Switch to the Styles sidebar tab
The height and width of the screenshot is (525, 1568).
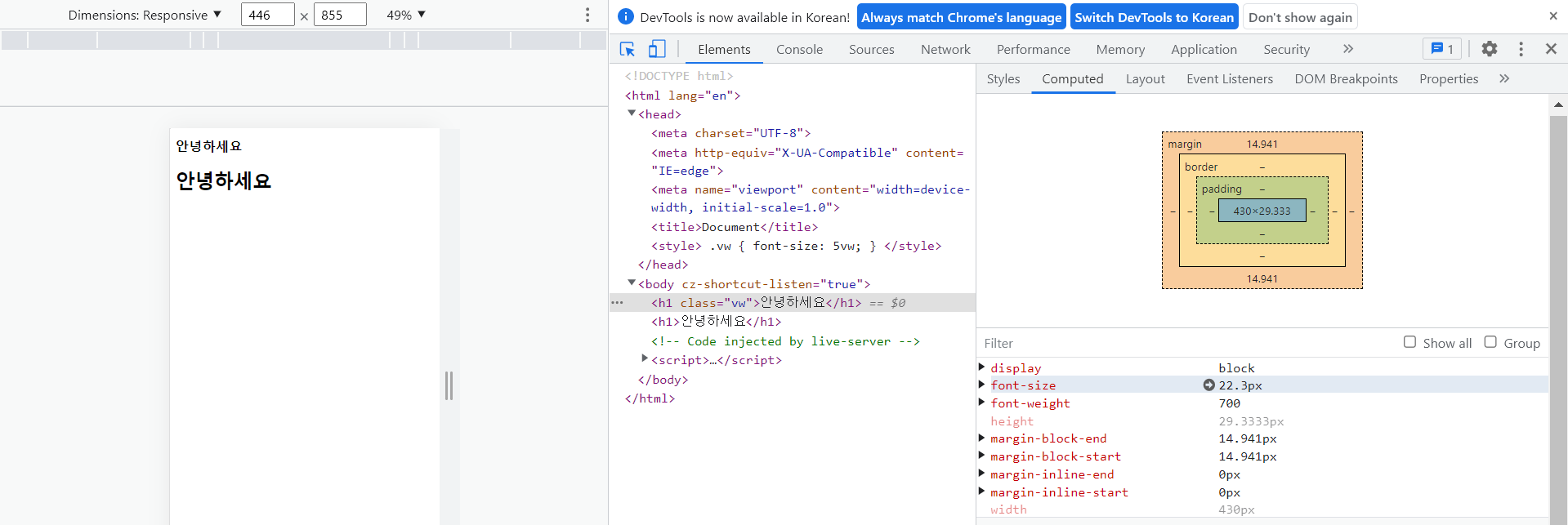(1003, 79)
